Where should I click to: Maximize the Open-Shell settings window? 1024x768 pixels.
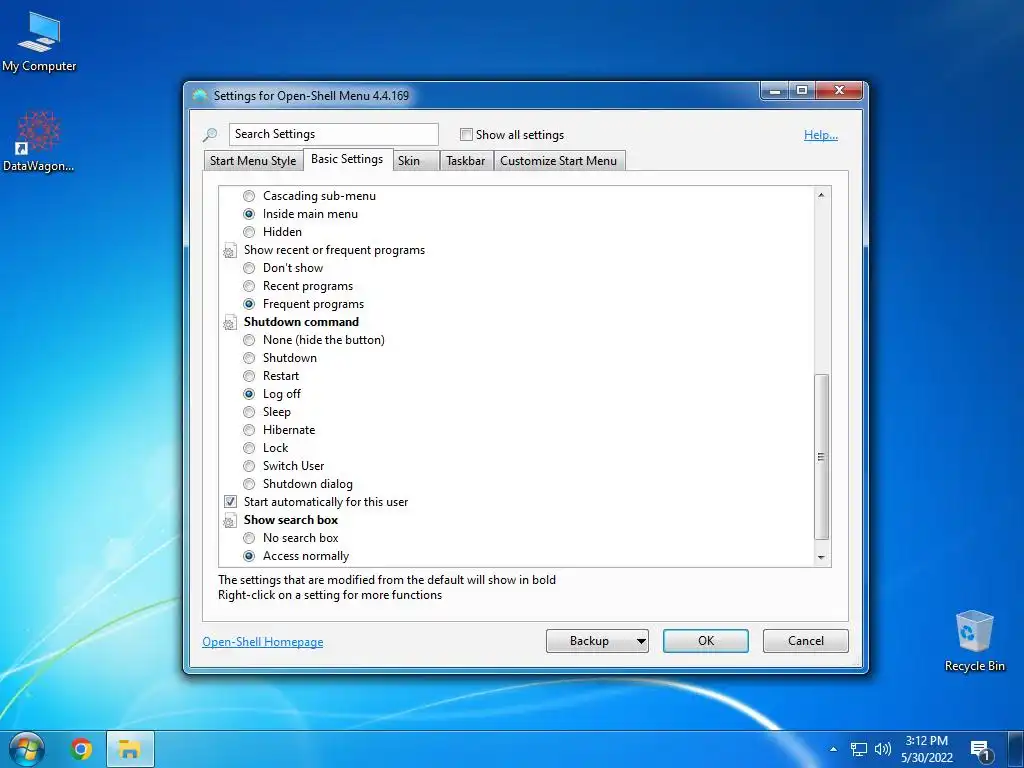[802, 91]
